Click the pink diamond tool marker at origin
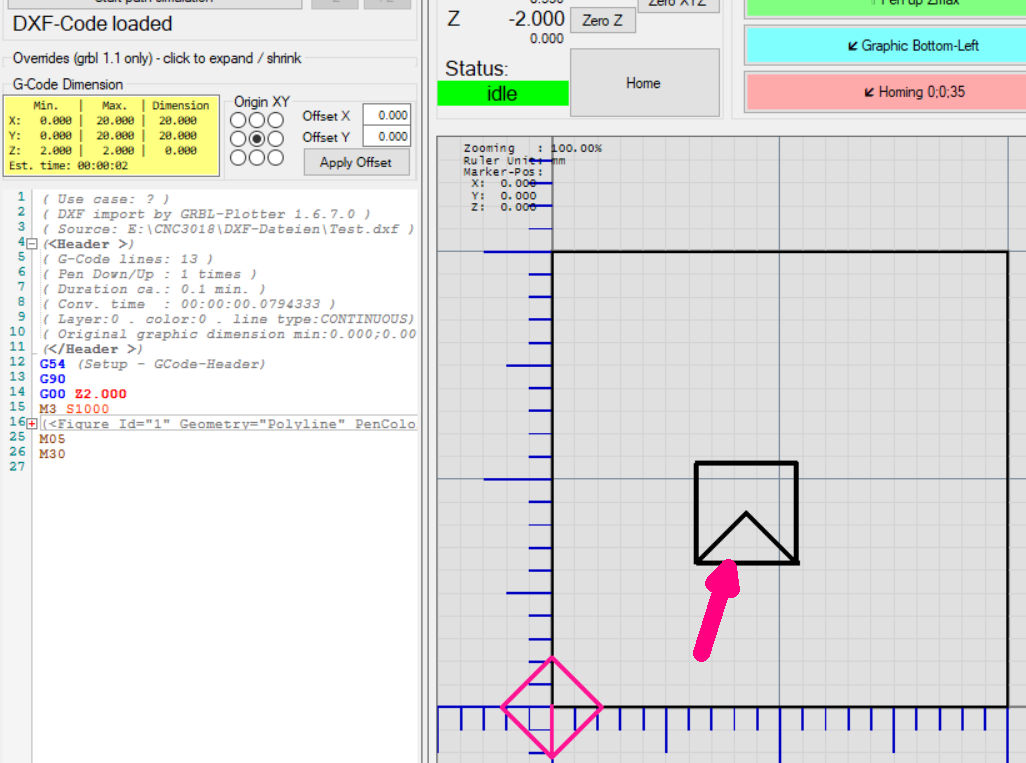1026x763 pixels. [552, 707]
